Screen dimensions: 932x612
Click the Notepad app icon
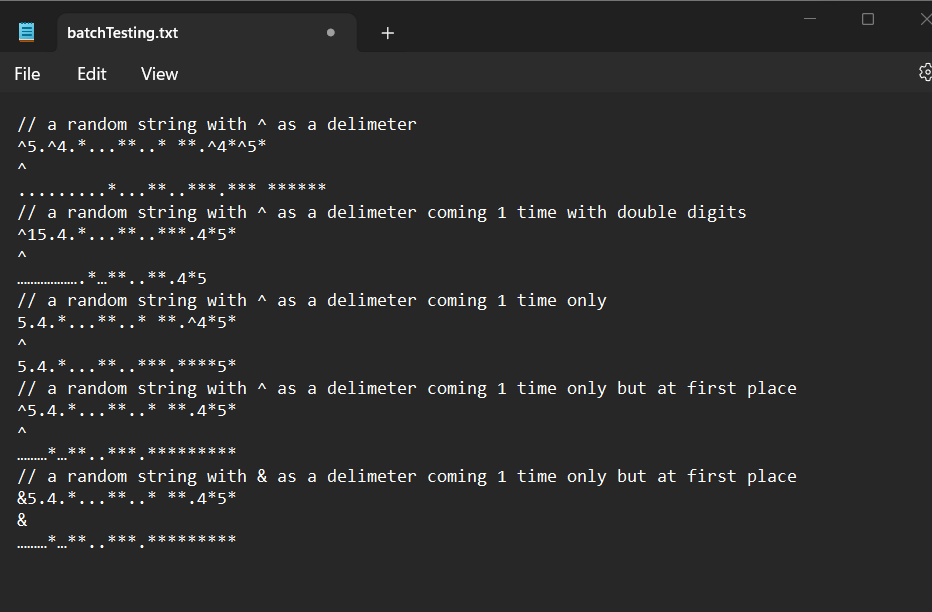tap(27, 31)
